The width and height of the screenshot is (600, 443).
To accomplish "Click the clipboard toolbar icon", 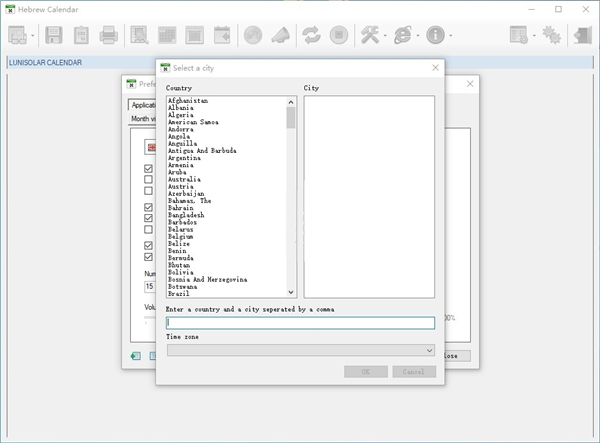I will pyautogui.click(x=81, y=35).
